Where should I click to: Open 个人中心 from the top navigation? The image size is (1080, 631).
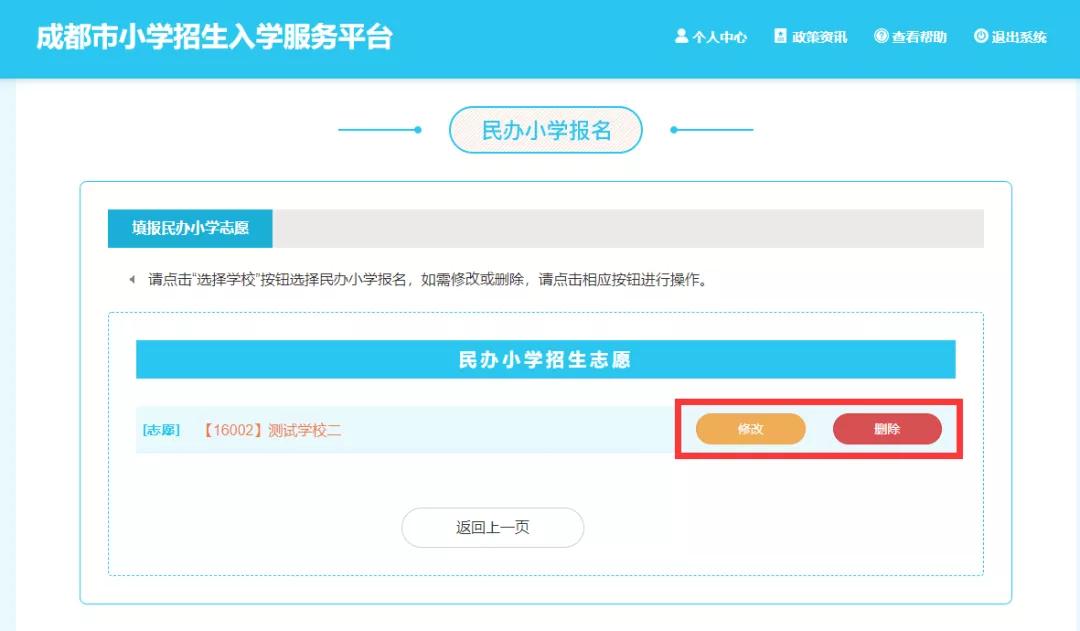718,36
